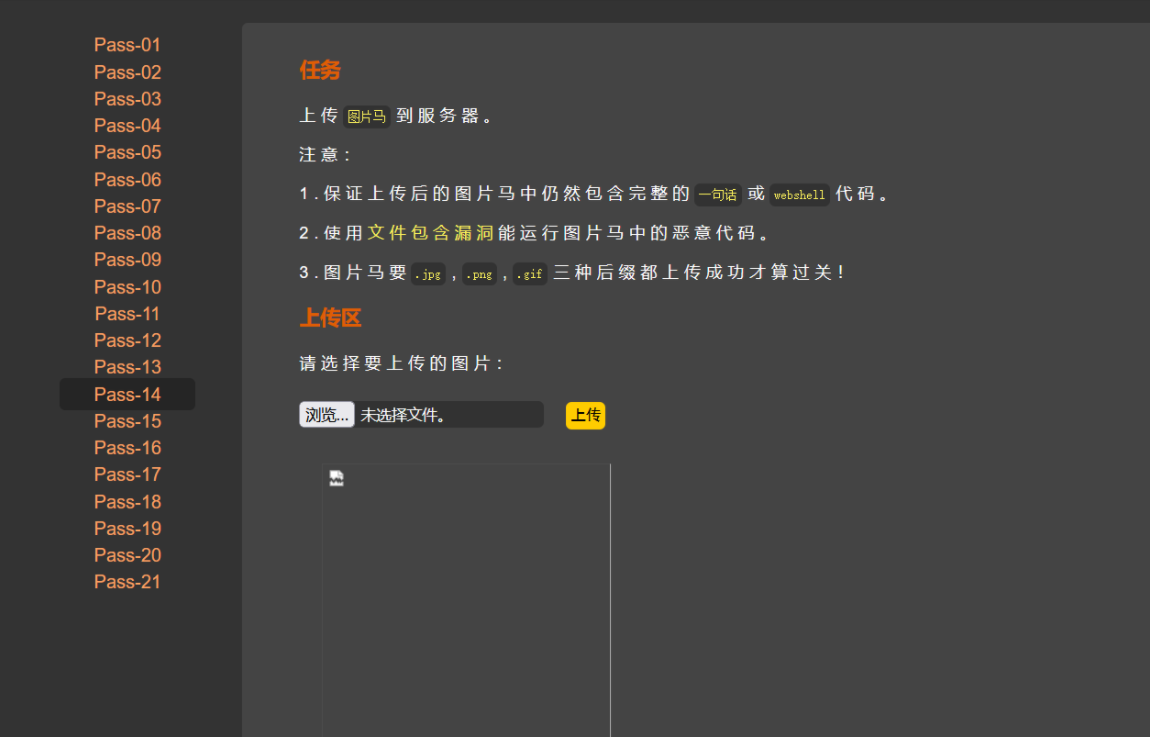The image size is (1150, 739).
Task: Click the 浏览 browse button to choose a file
Action: pos(326,414)
